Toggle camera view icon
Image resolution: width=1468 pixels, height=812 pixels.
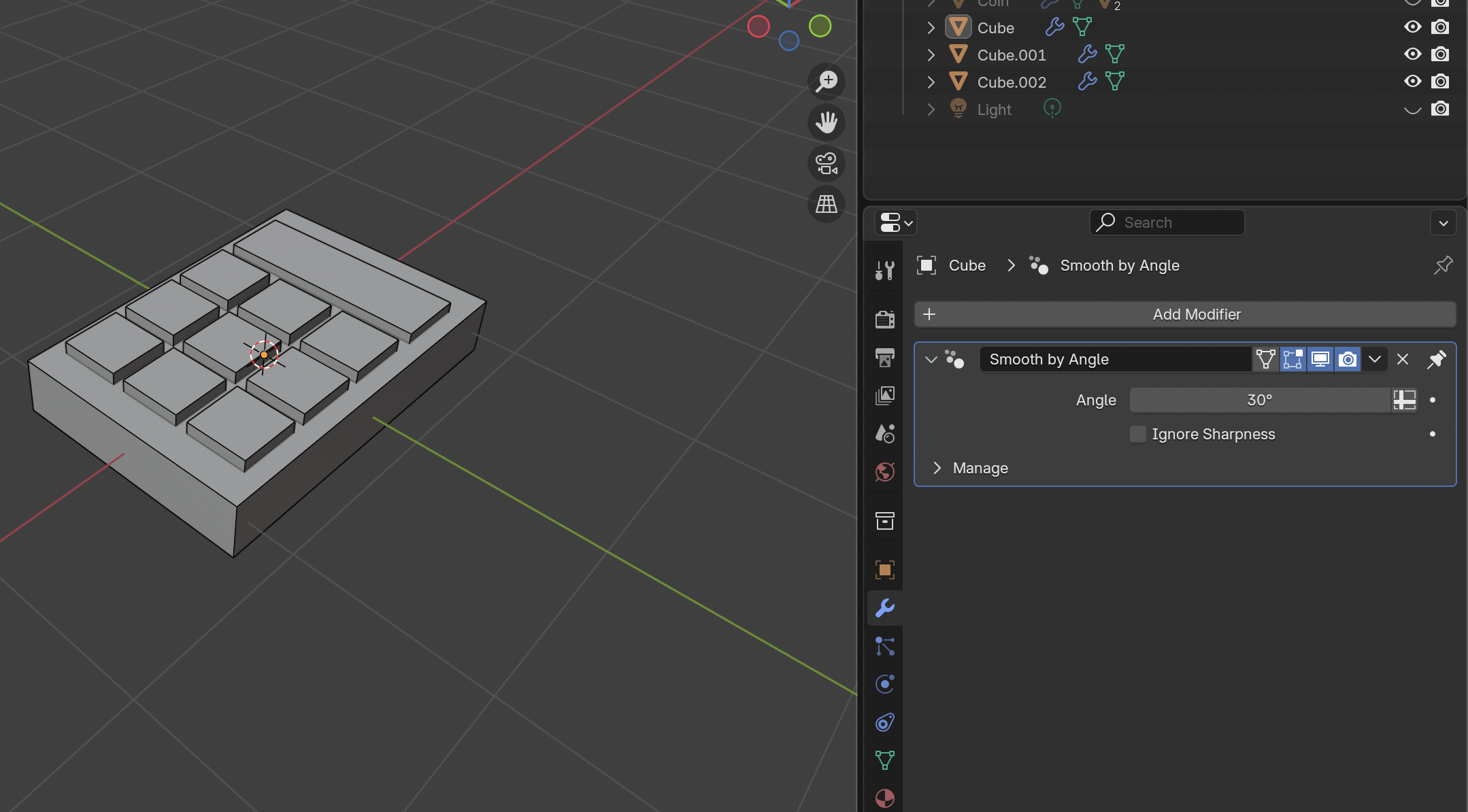coord(827,163)
